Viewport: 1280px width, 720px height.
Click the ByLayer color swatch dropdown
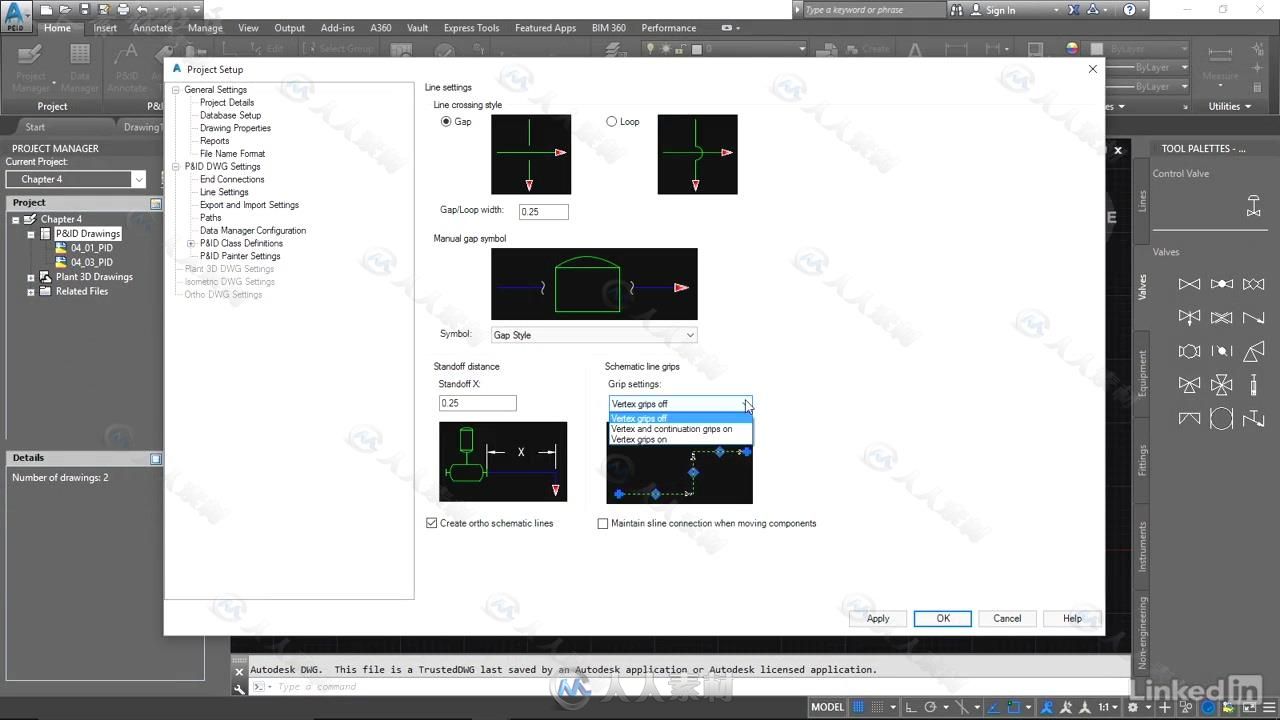pyautogui.click(x=1139, y=48)
